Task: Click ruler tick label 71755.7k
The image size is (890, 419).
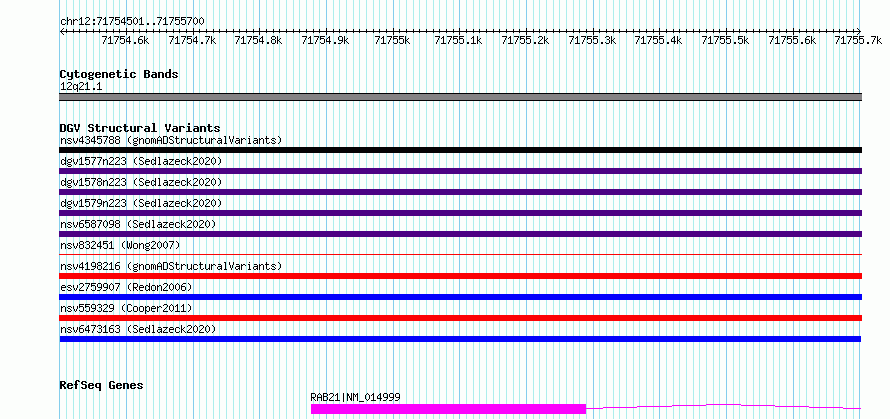Action: click(859, 40)
